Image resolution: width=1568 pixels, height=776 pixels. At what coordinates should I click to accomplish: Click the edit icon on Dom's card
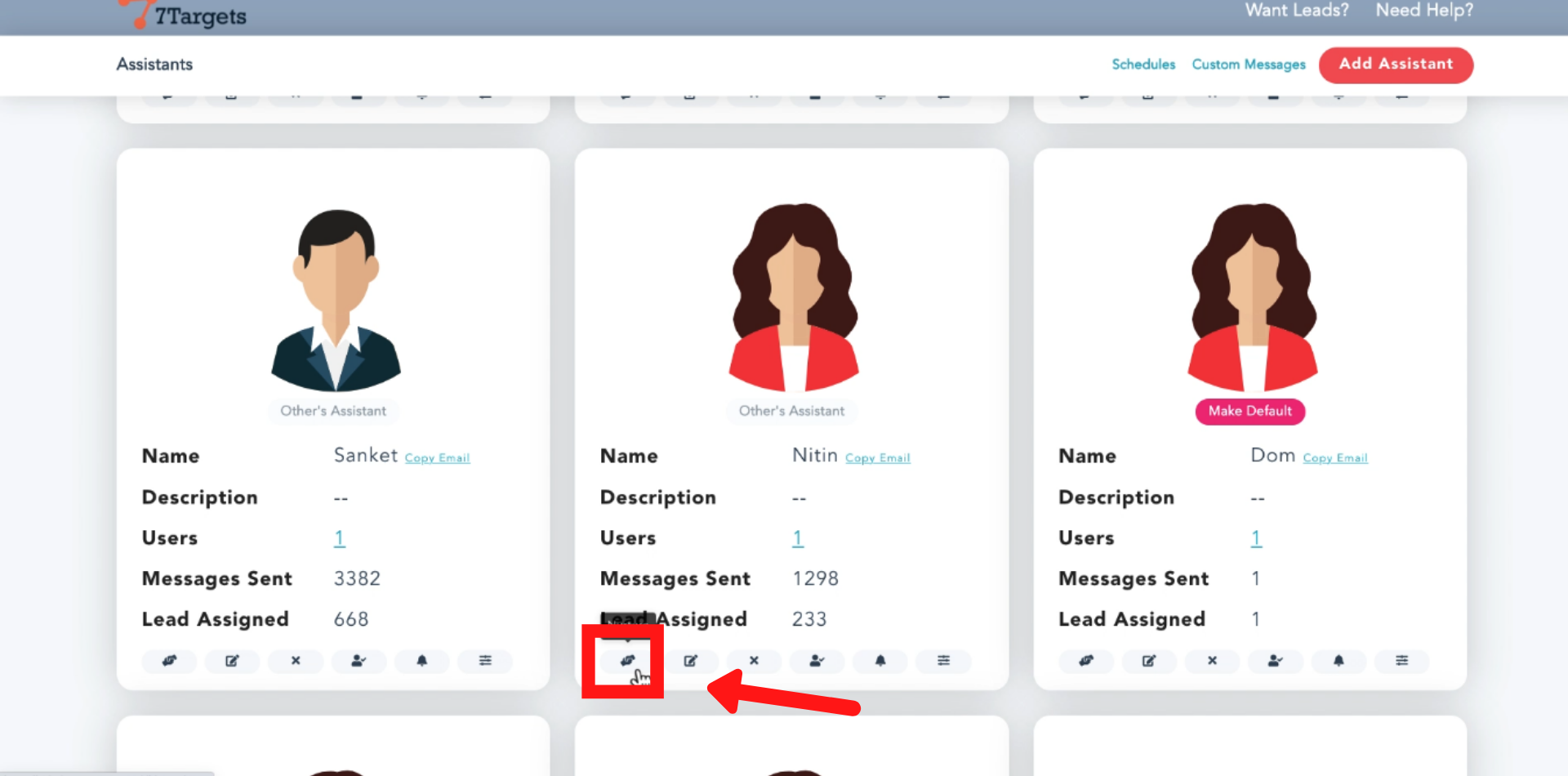[1149, 661]
